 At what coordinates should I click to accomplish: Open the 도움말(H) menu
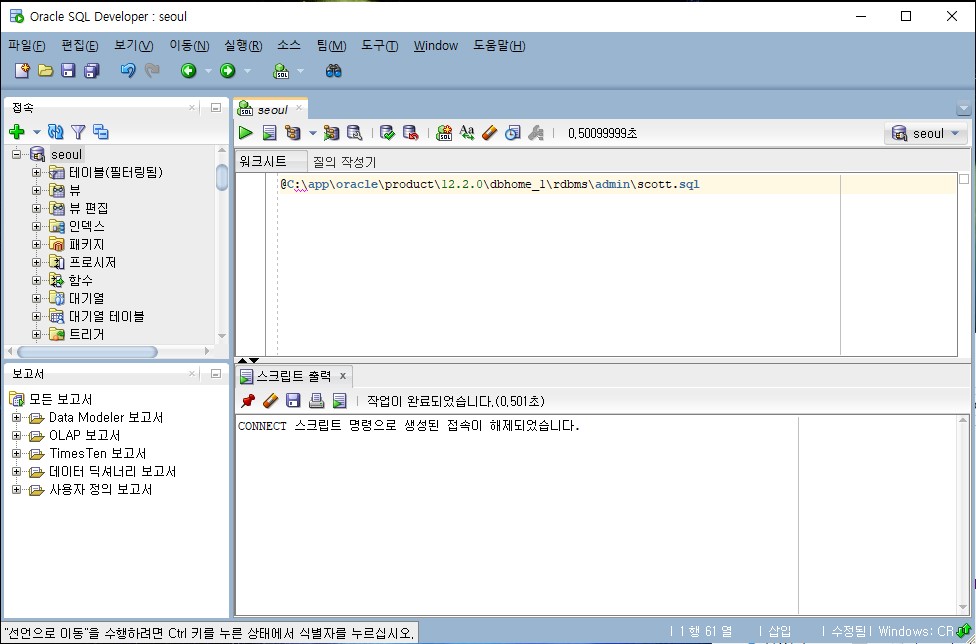[499, 45]
